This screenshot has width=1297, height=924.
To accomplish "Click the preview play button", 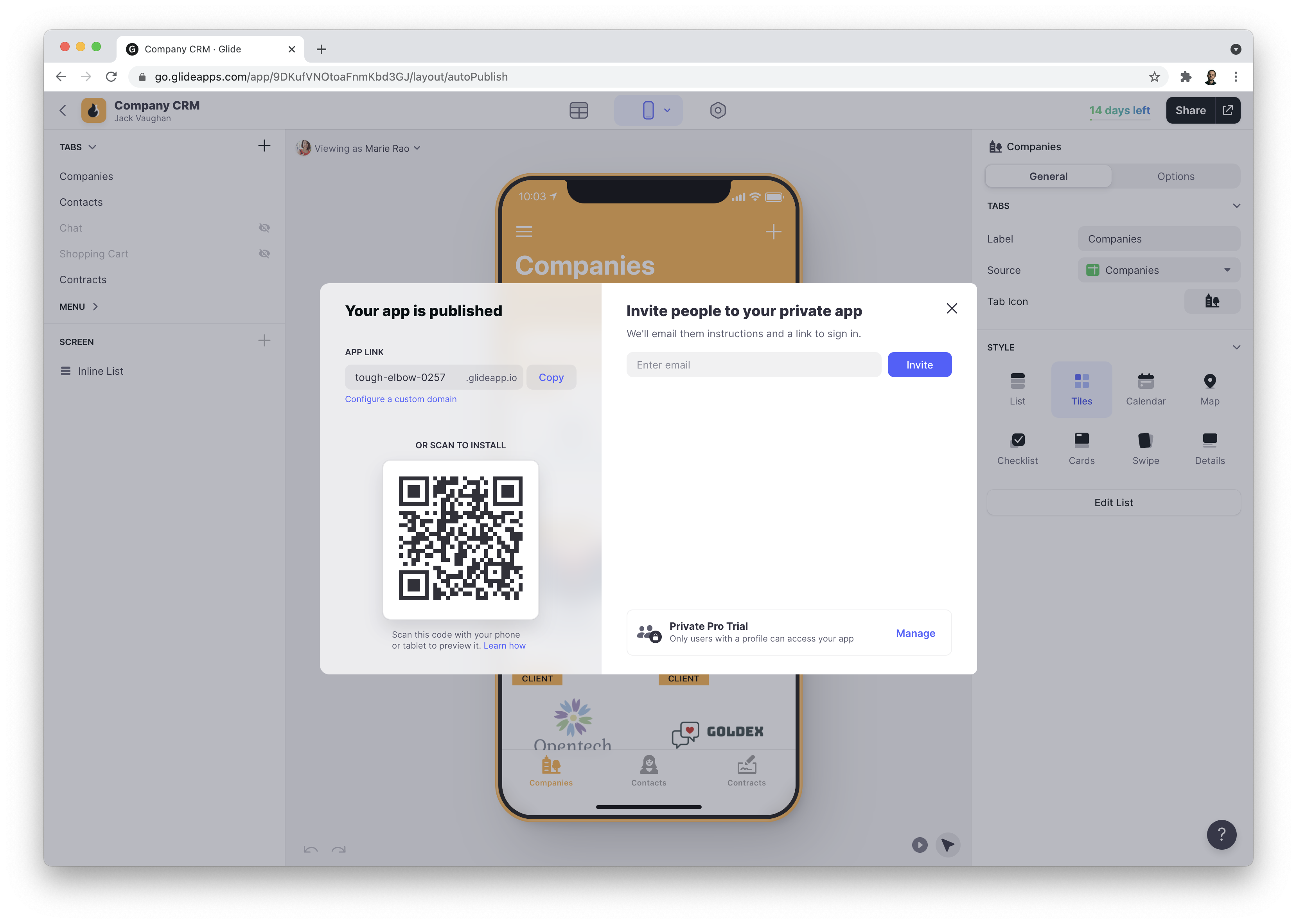I will coord(919,845).
